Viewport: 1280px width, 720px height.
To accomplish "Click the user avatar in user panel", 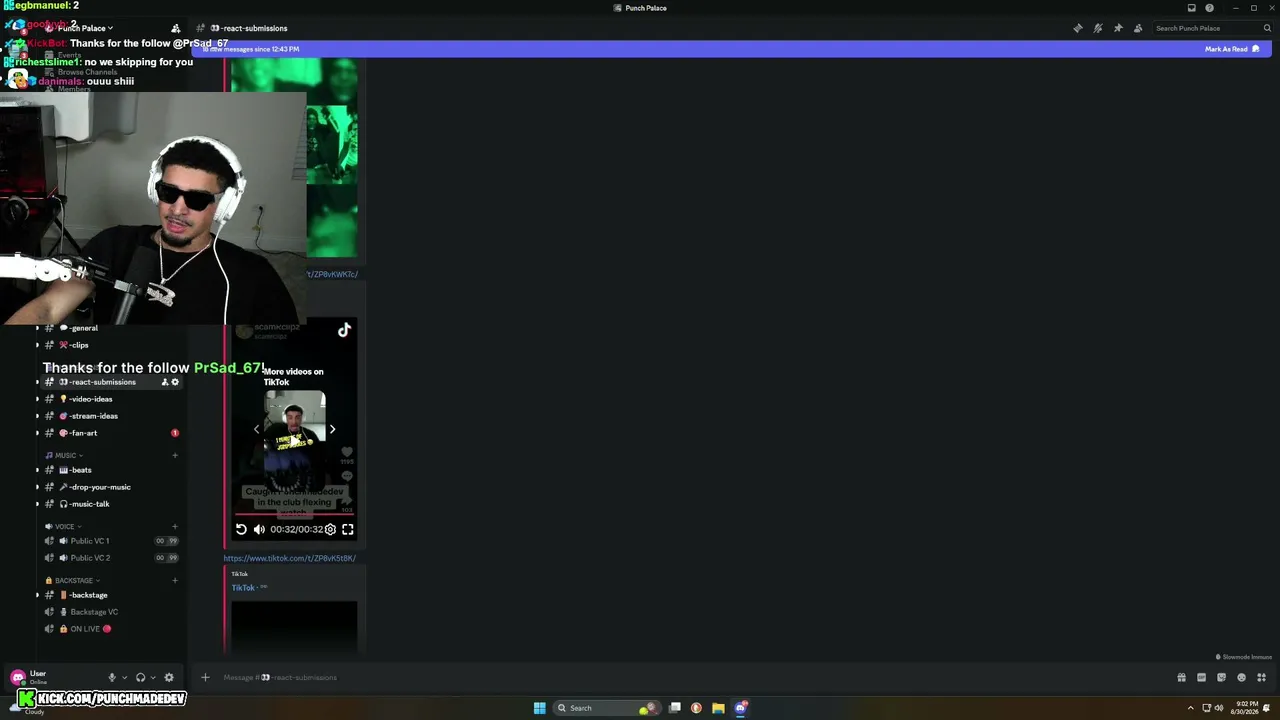I will (x=18, y=677).
